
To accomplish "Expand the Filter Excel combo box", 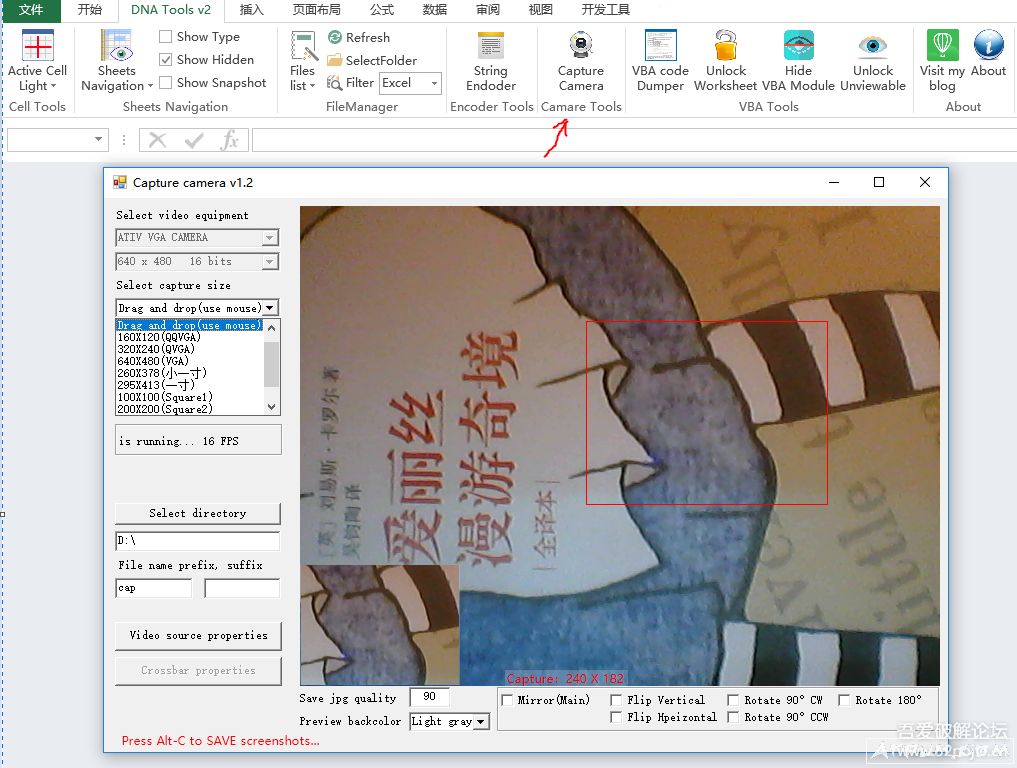I will click(435, 83).
